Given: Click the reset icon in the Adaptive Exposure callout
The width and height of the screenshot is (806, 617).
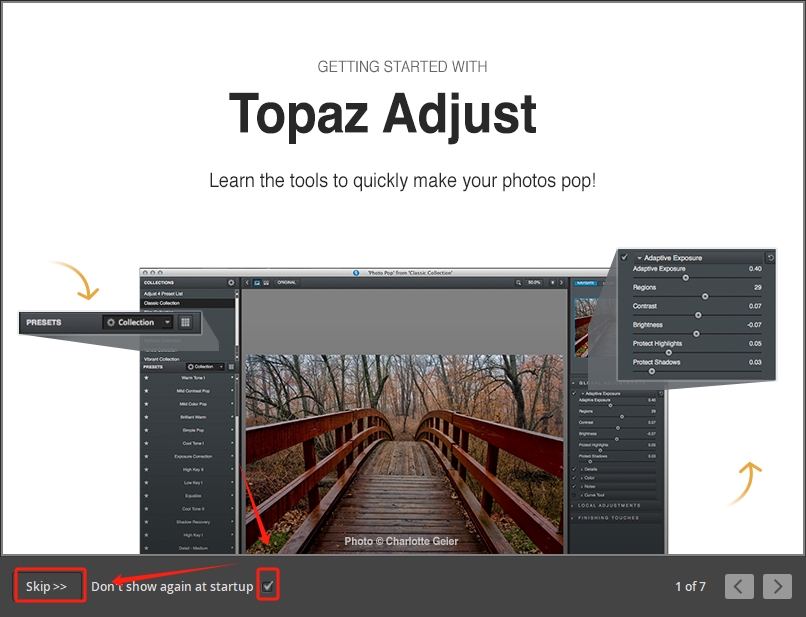Looking at the screenshot, I should [x=770, y=257].
